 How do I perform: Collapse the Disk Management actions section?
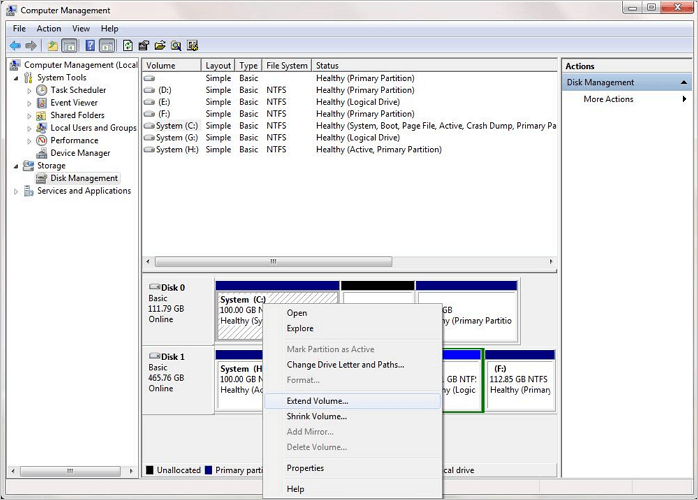tap(684, 83)
